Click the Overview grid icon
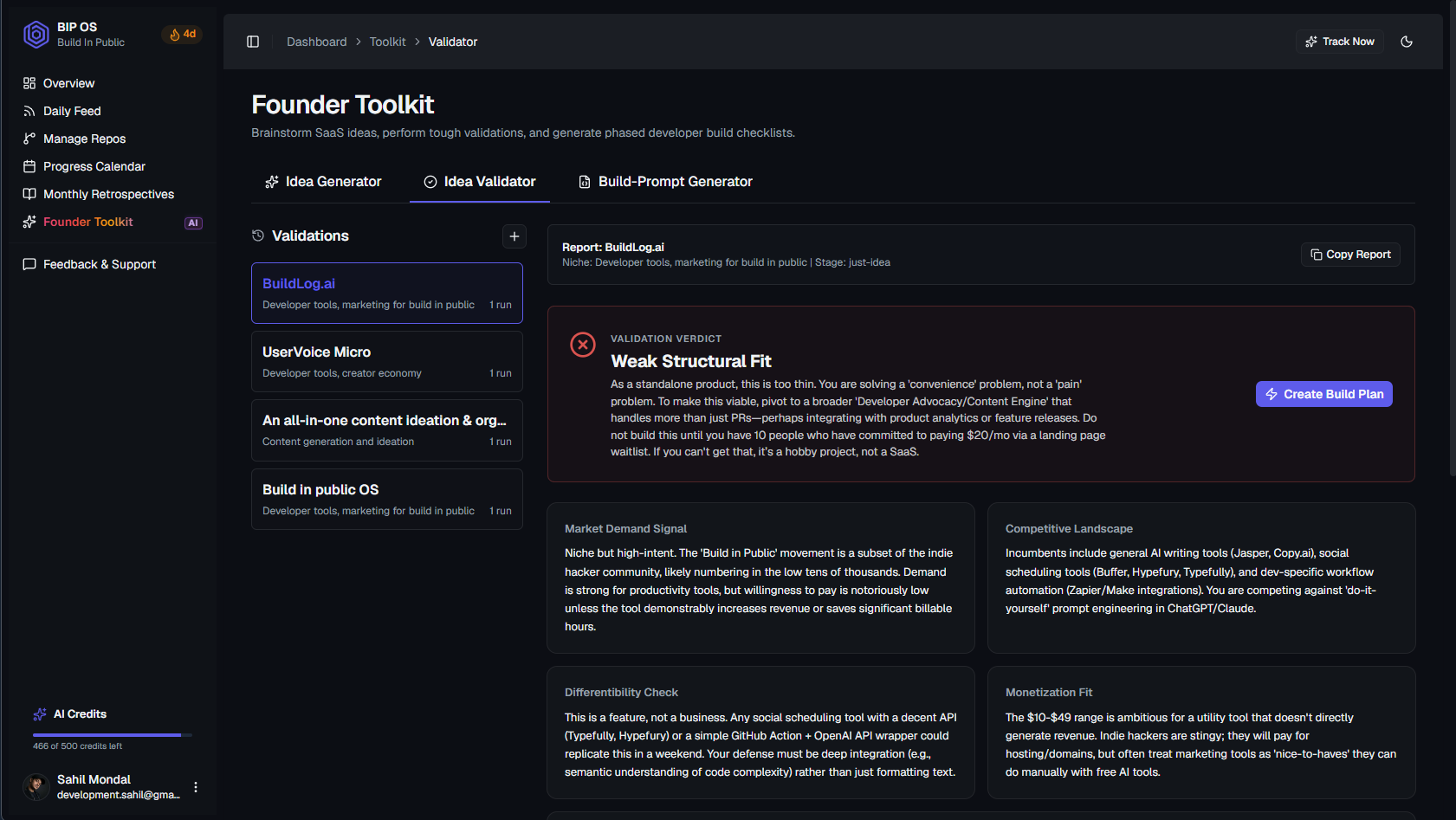1456x820 pixels. pos(29,83)
